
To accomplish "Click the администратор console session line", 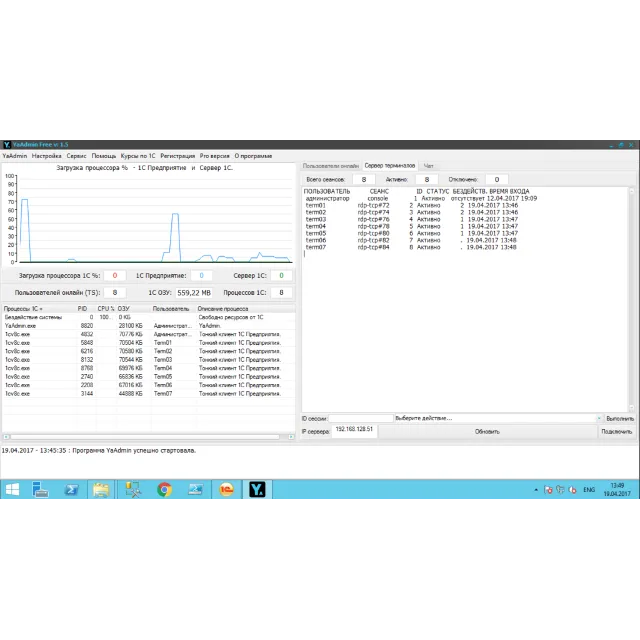I will click(421, 198).
